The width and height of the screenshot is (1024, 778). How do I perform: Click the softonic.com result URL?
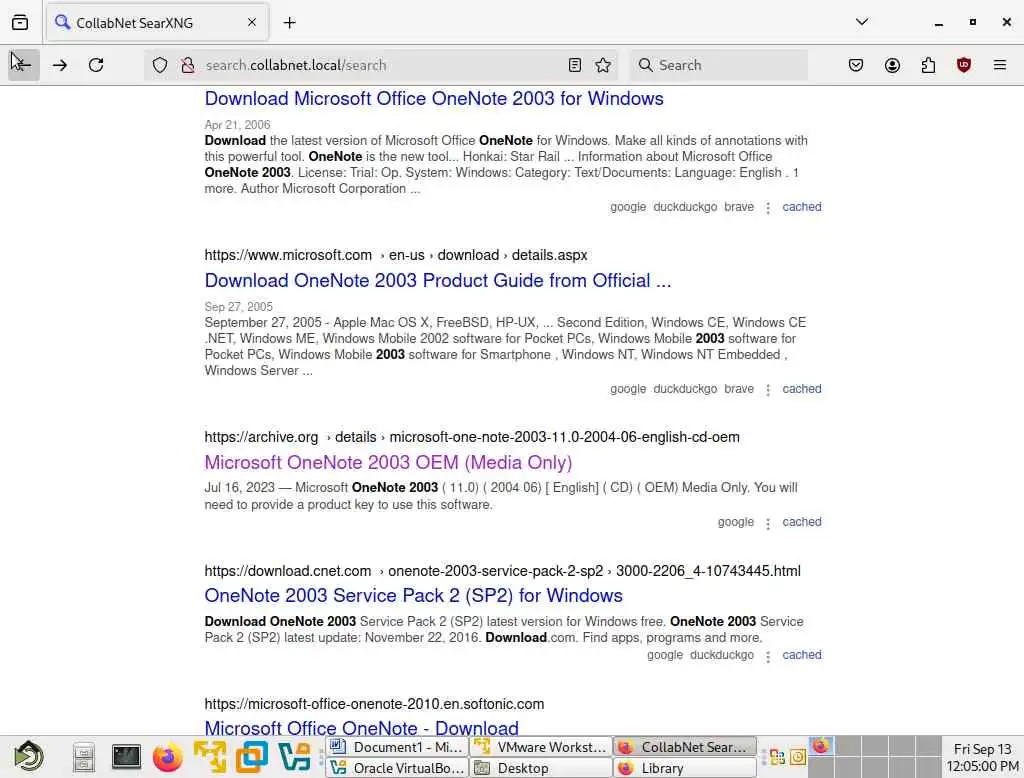point(374,704)
